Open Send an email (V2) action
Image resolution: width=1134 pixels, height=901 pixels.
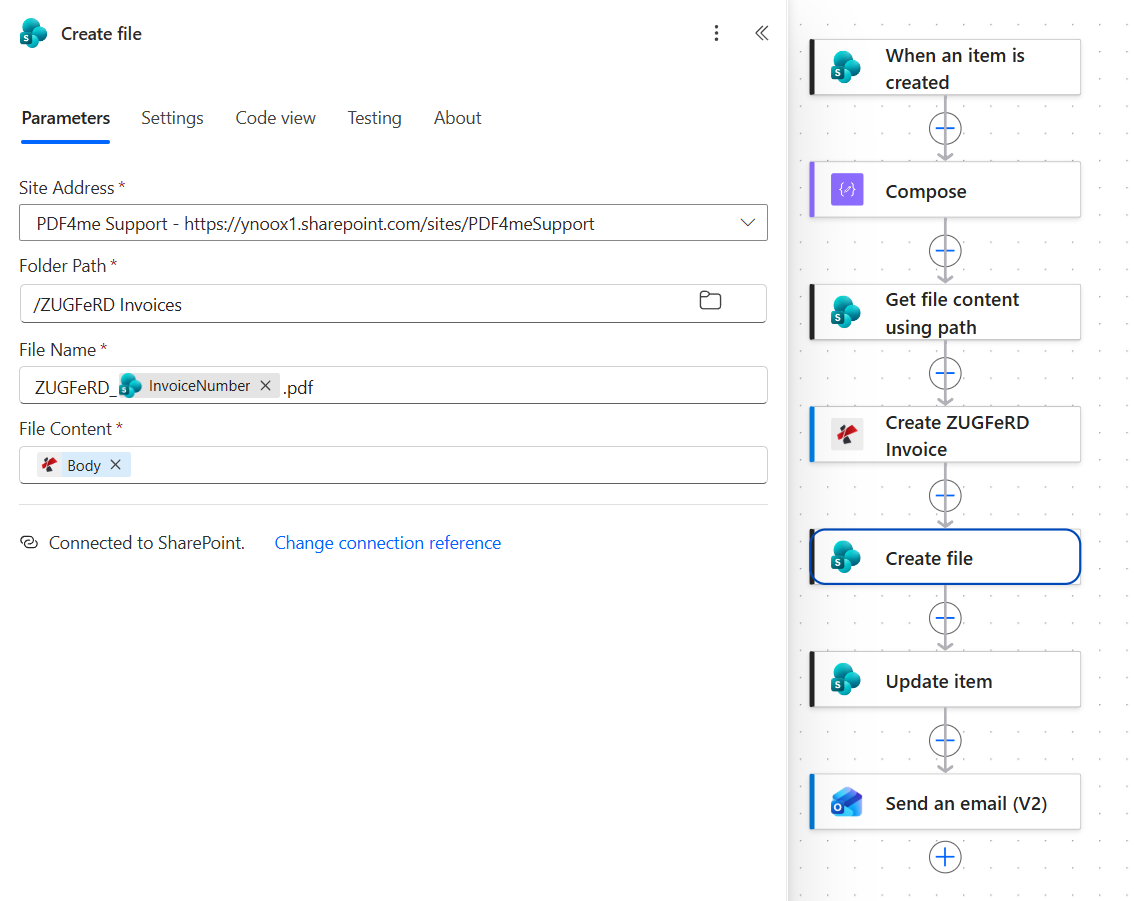945,802
